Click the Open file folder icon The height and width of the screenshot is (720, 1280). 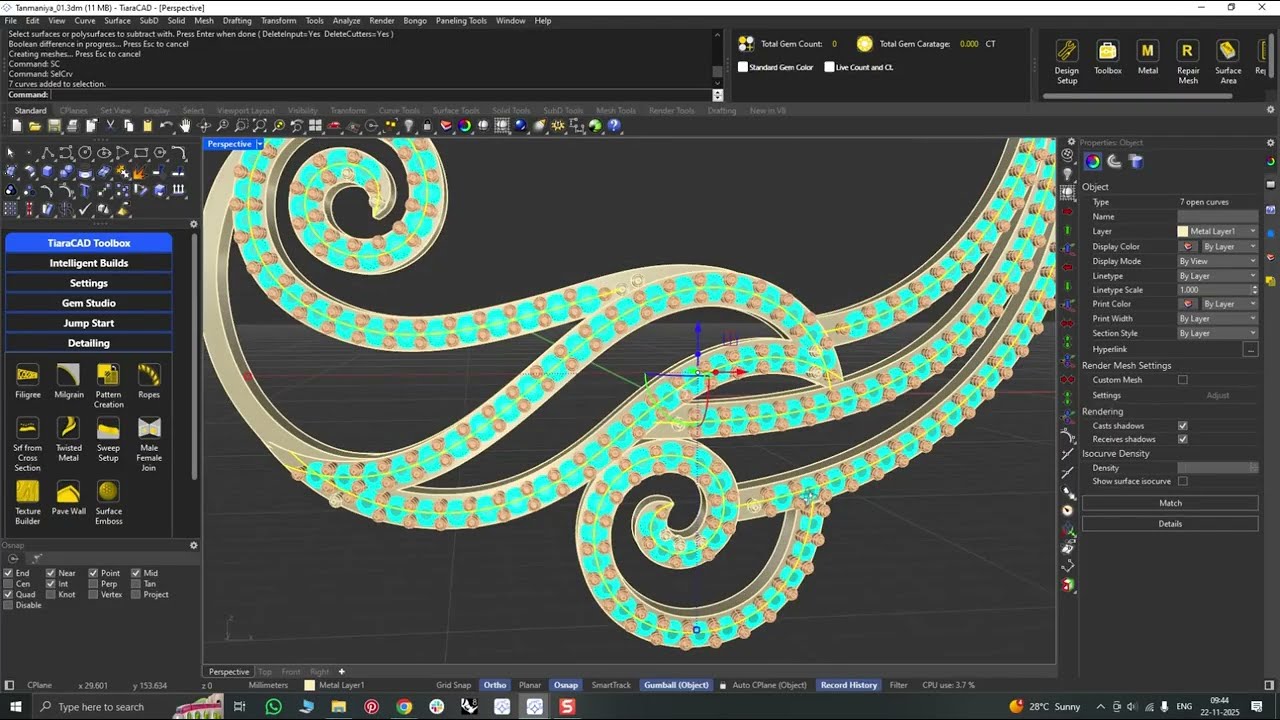point(35,126)
